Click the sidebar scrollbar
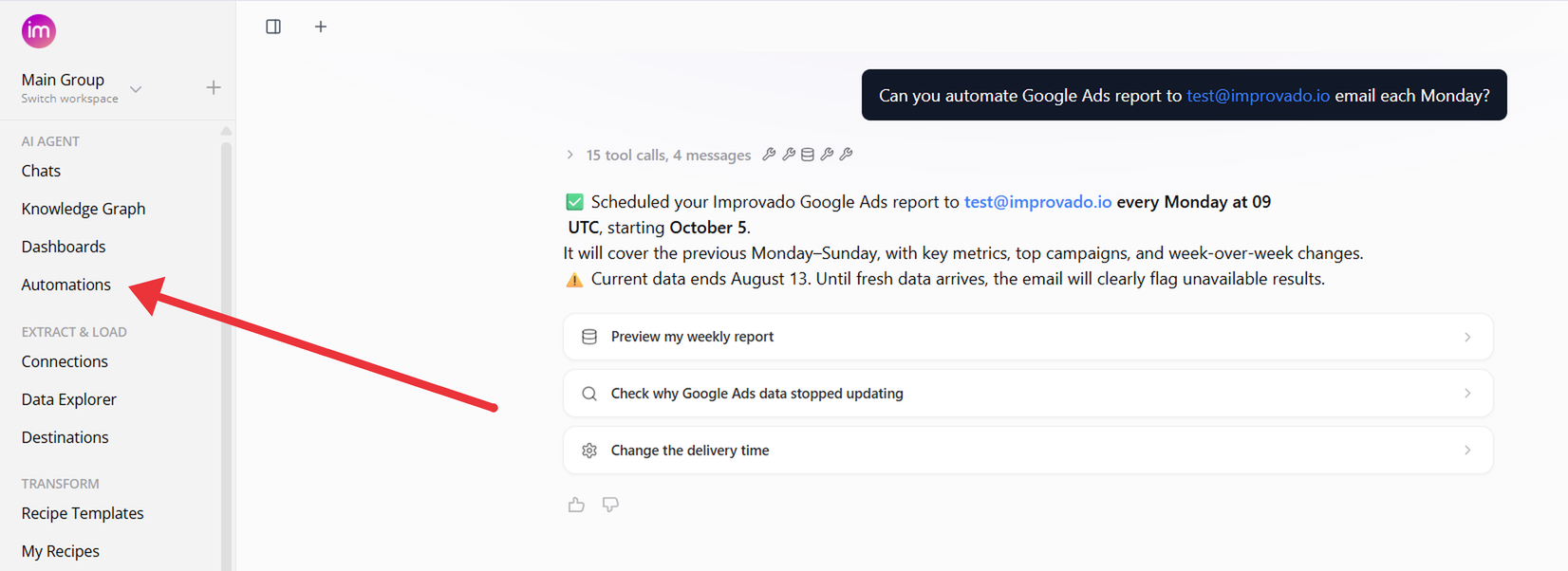1568x571 pixels. (226, 356)
